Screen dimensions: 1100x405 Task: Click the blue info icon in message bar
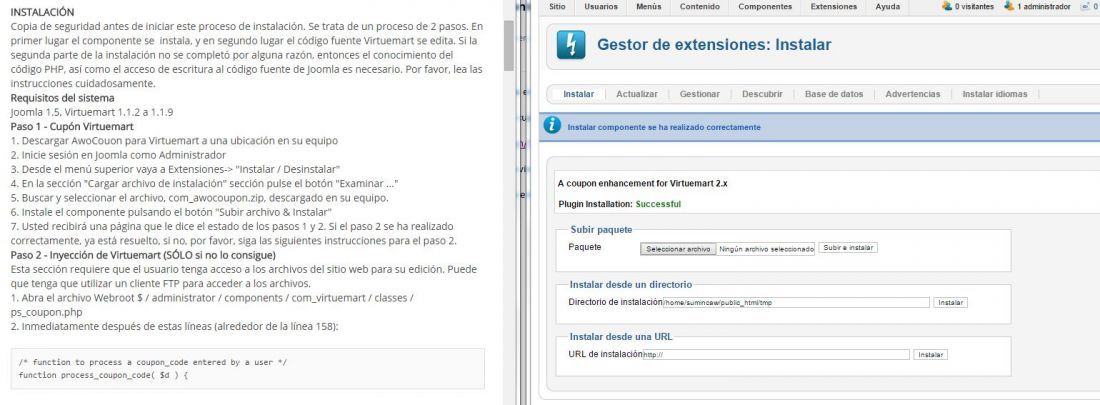click(553, 126)
